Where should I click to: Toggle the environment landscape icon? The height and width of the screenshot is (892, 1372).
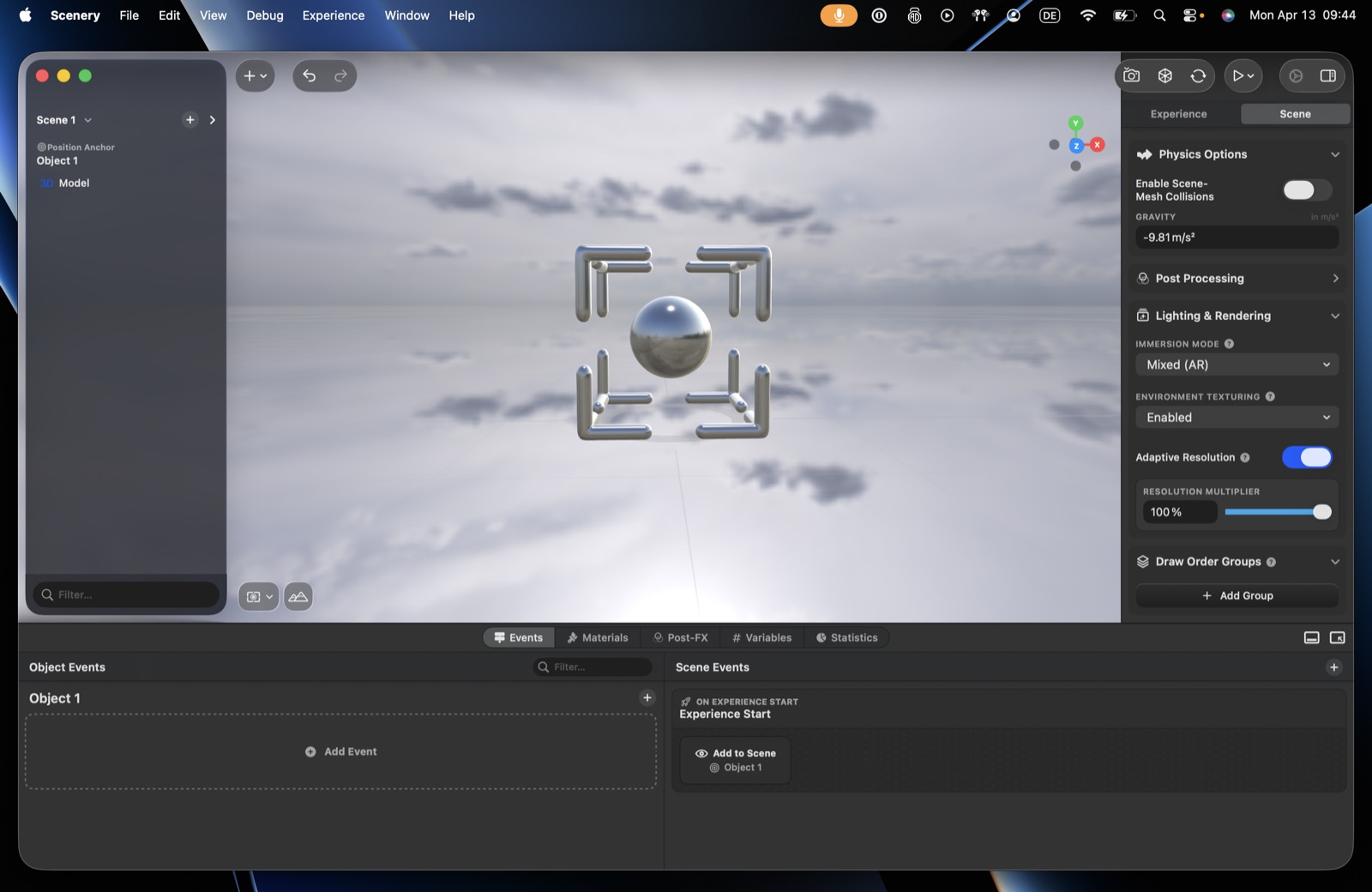pyautogui.click(x=298, y=596)
